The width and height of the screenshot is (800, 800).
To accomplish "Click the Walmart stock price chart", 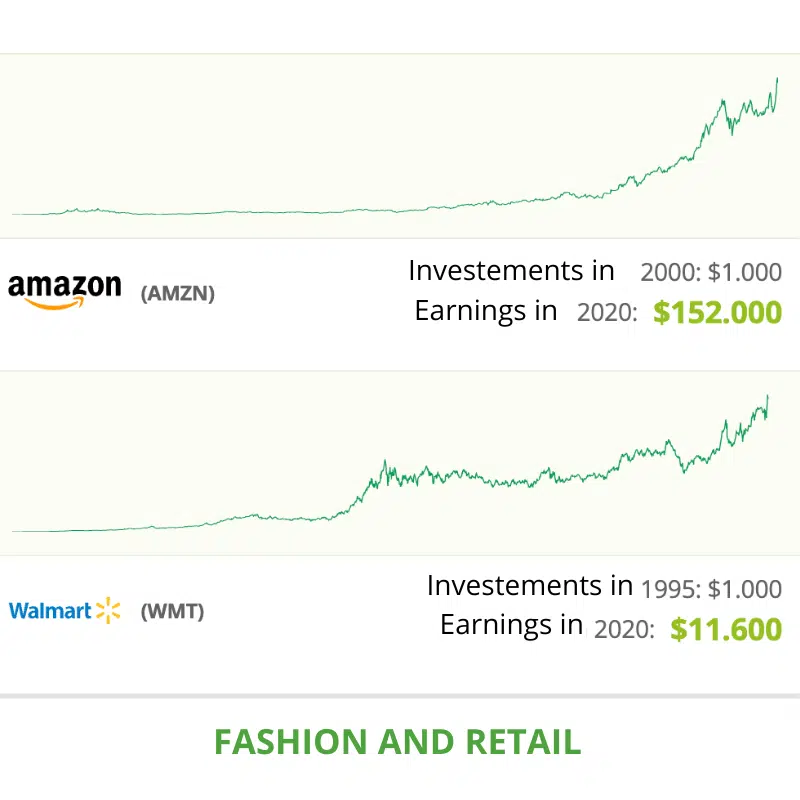I will click(400, 463).
